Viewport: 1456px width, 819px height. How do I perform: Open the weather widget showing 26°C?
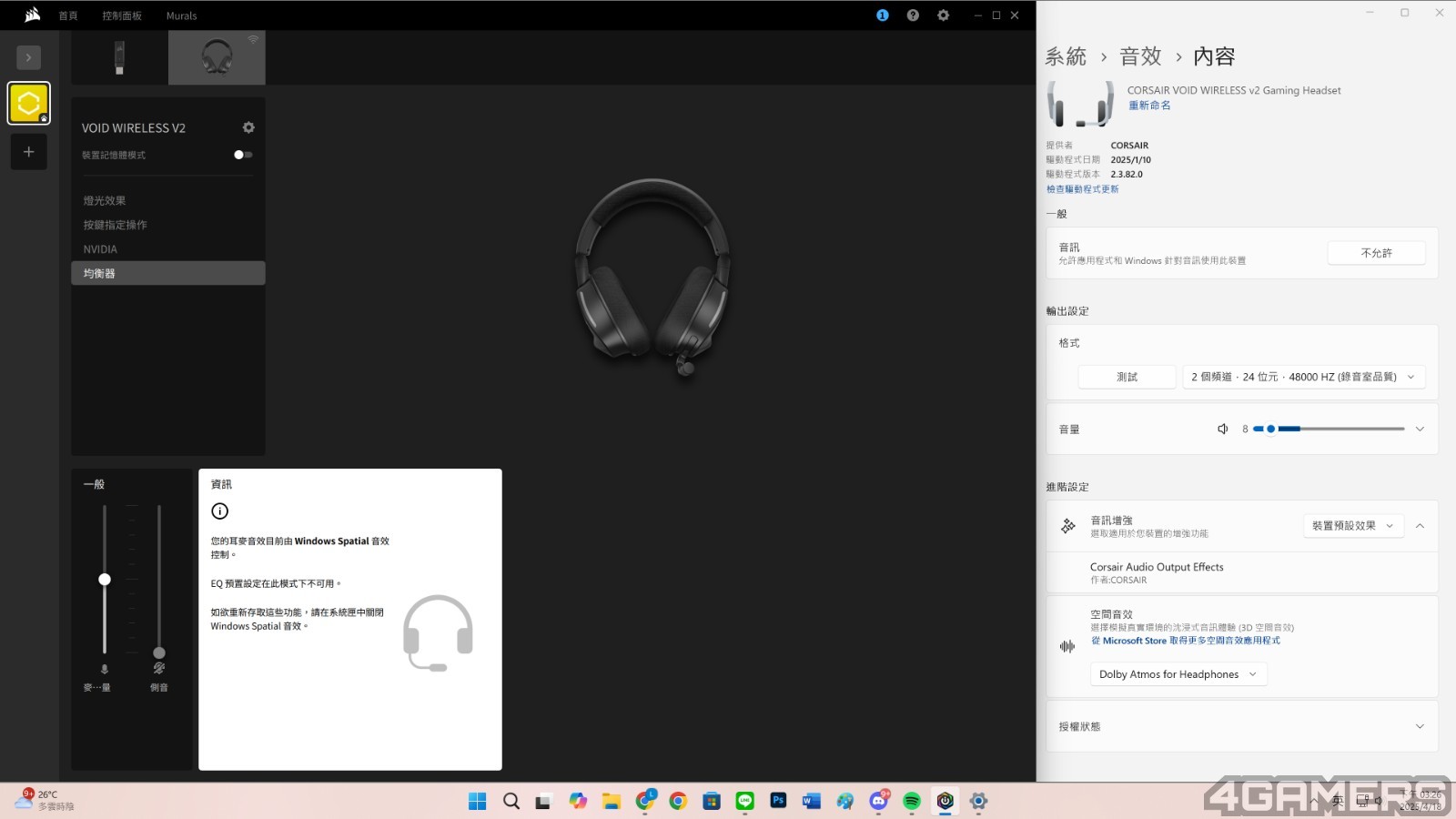(45, 800)
